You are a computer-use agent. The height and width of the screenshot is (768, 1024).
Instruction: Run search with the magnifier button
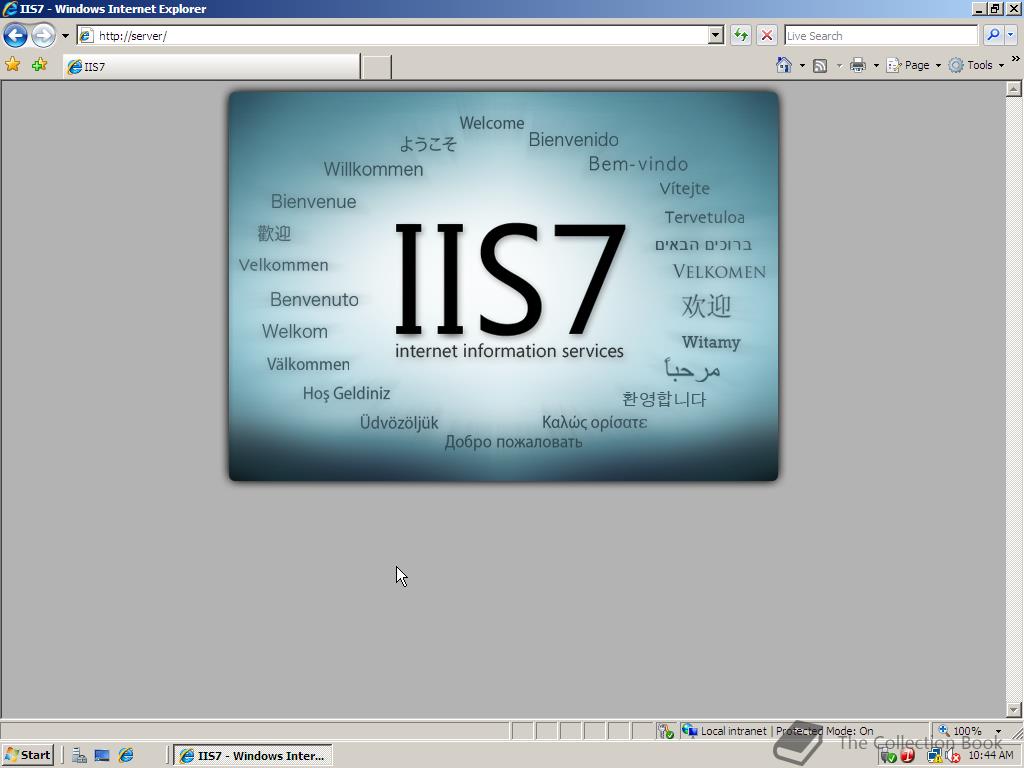coord(993,35)
